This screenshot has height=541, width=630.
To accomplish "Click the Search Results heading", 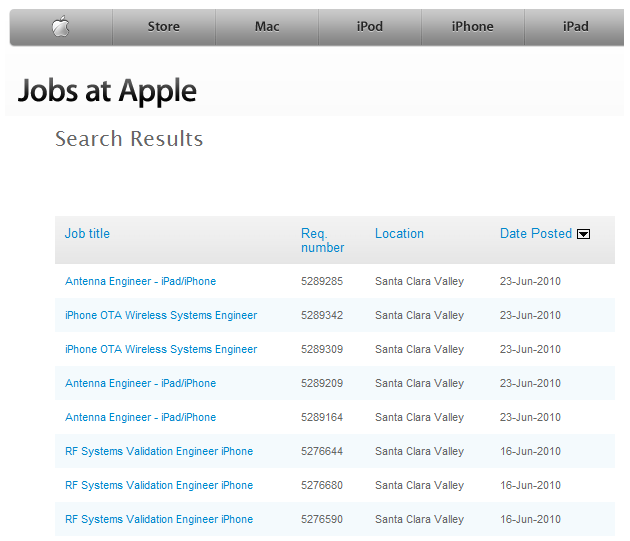I will (129, 139).
